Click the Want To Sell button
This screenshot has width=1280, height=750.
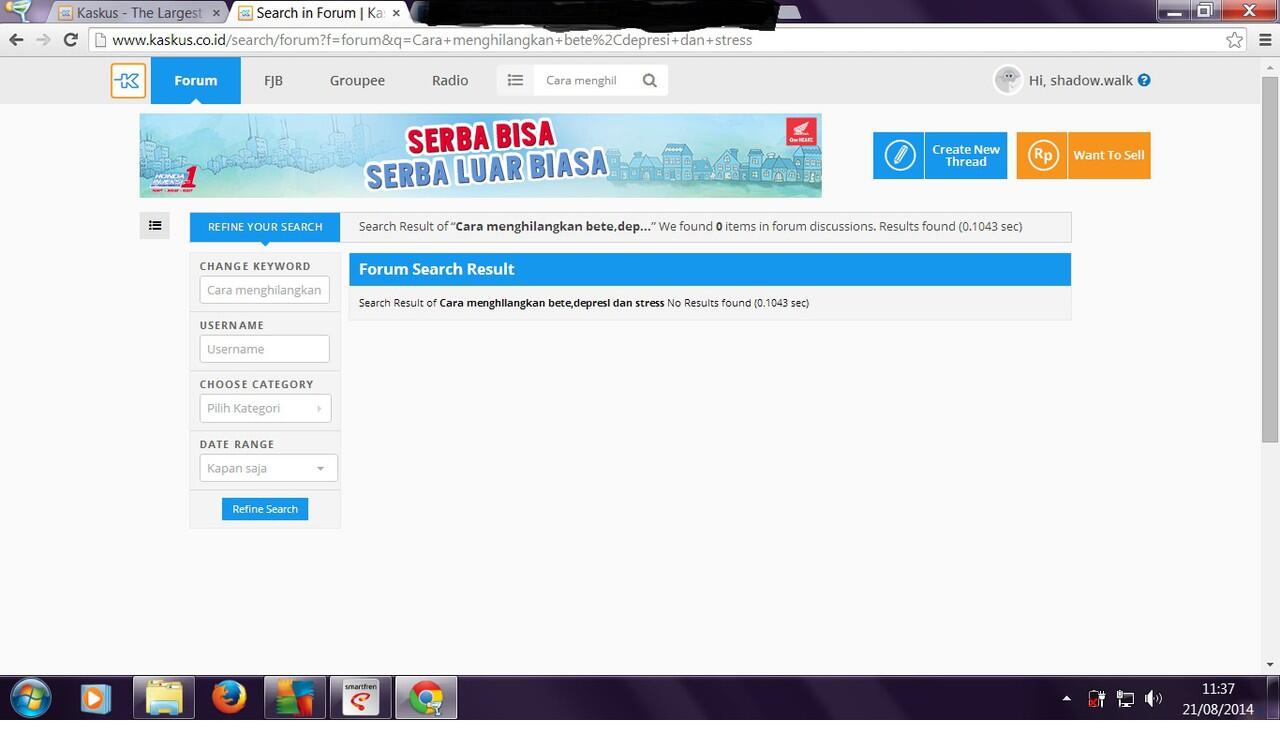point(1083,156)
